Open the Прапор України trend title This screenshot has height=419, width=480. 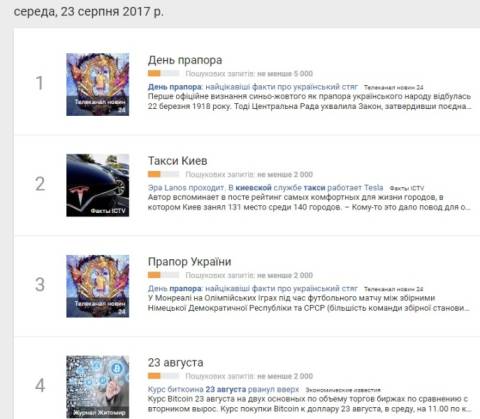coord(190,262)
